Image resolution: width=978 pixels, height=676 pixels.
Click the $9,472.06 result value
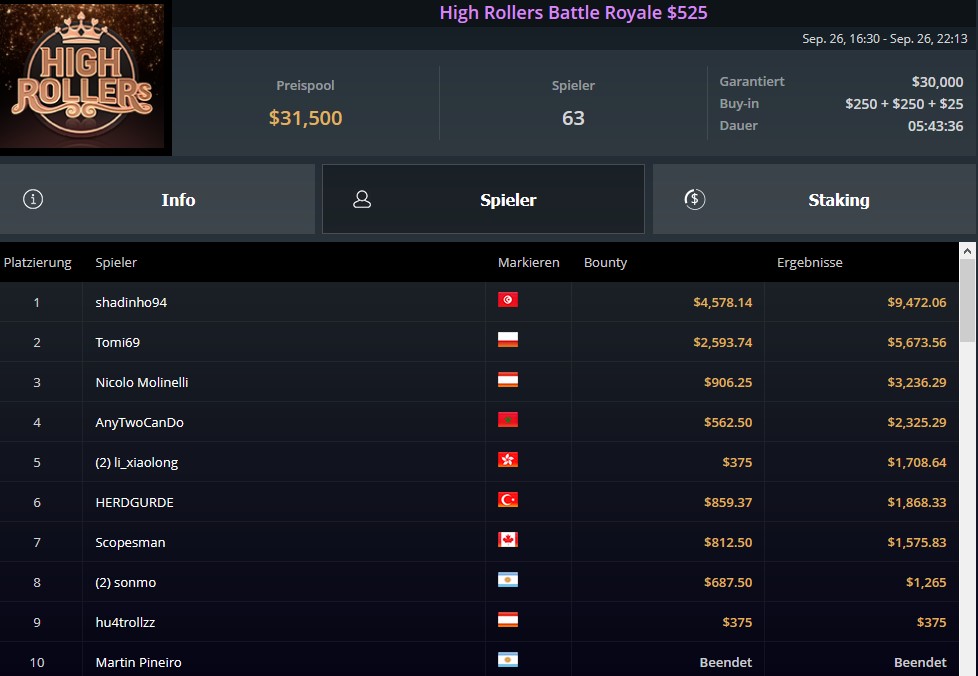[916, 302]
